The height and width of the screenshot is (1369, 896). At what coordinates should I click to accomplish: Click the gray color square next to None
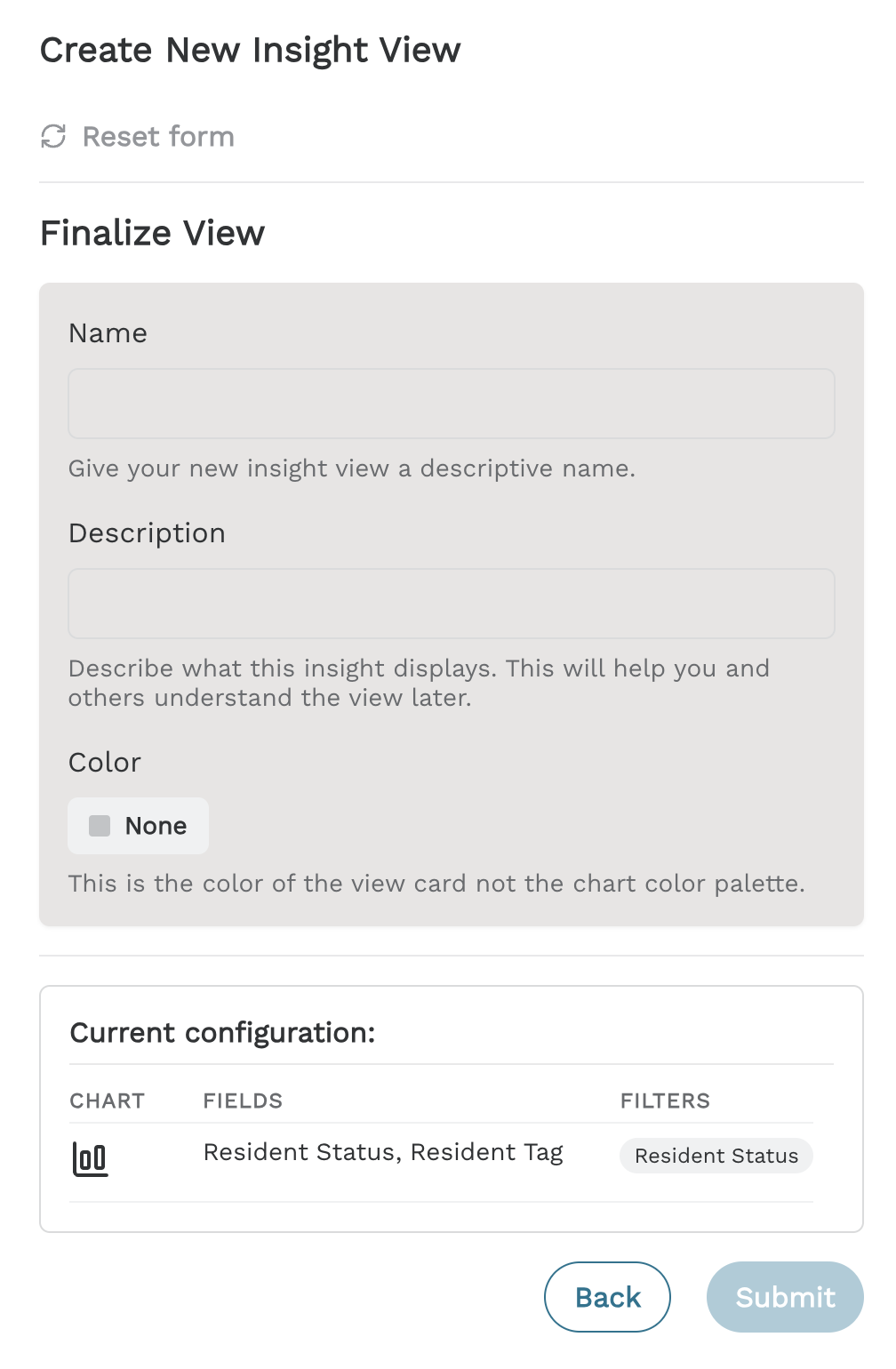100,826
